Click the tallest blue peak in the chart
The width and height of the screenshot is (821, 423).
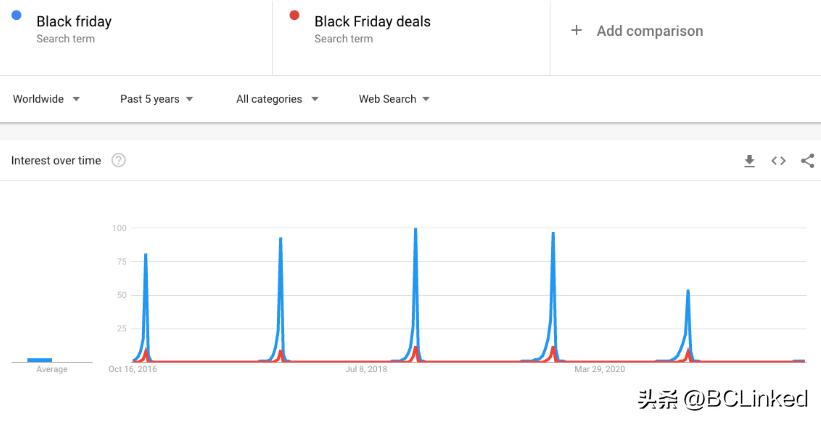click(x=415, y=232)
